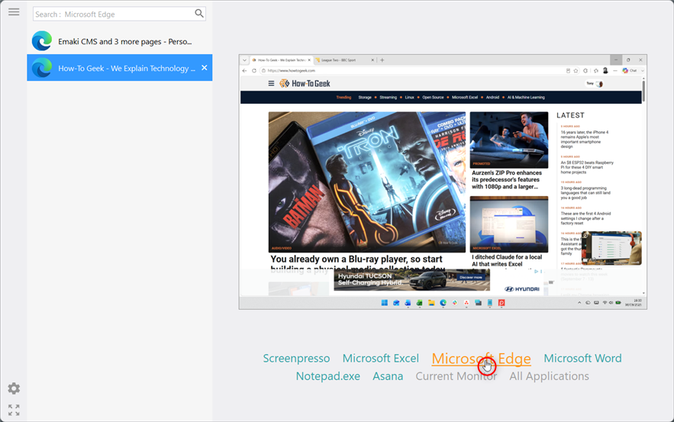The width and height of the screenshot is (674, 422).
Task: Filter windows by Notepad.exe
Action: point(328,376)
